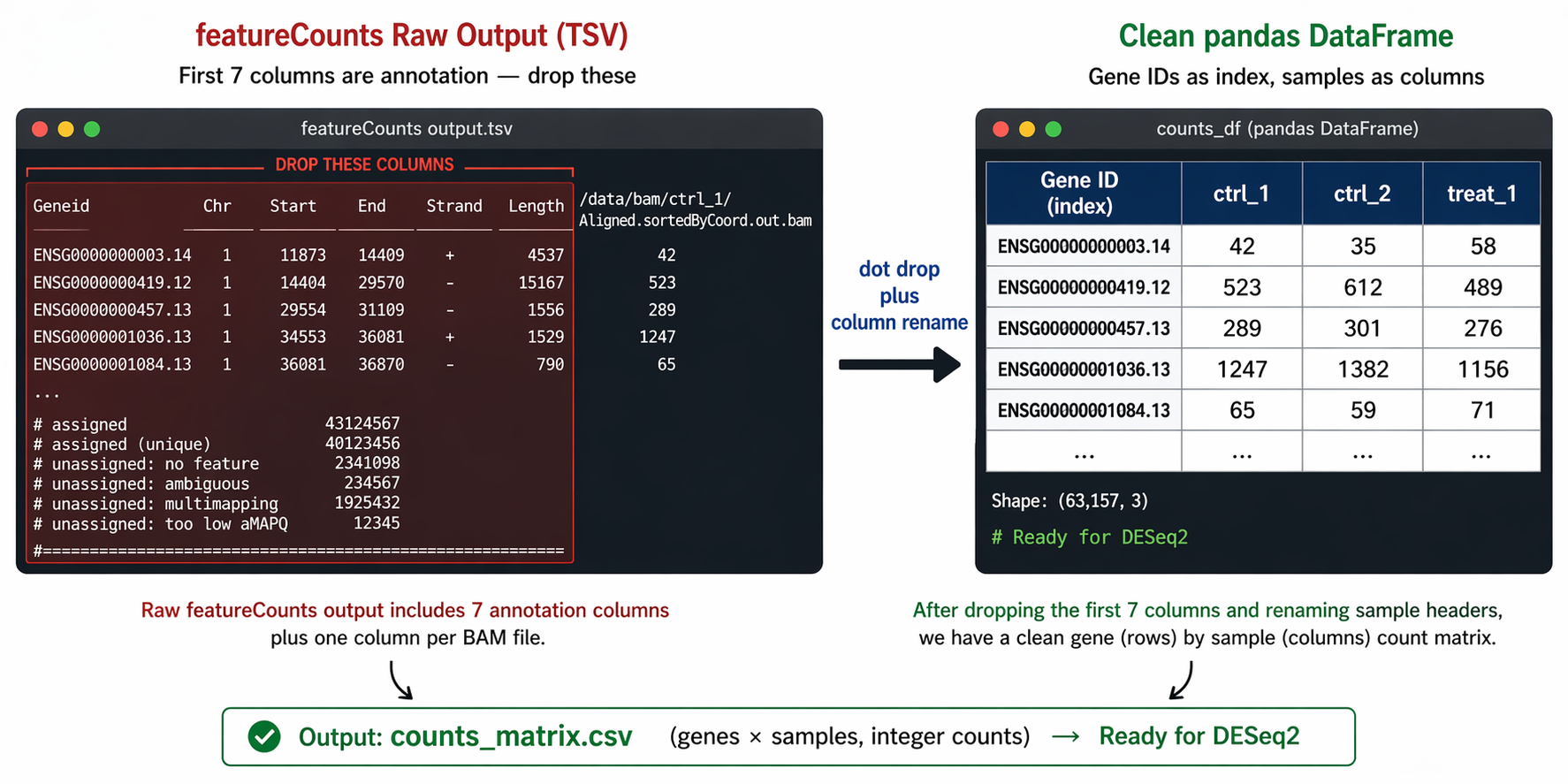The height and width of the screenshot is (784, 1568).
Task: Select ENSG00000001036.13 in the DataFrame table
Action: [1084, 369]
